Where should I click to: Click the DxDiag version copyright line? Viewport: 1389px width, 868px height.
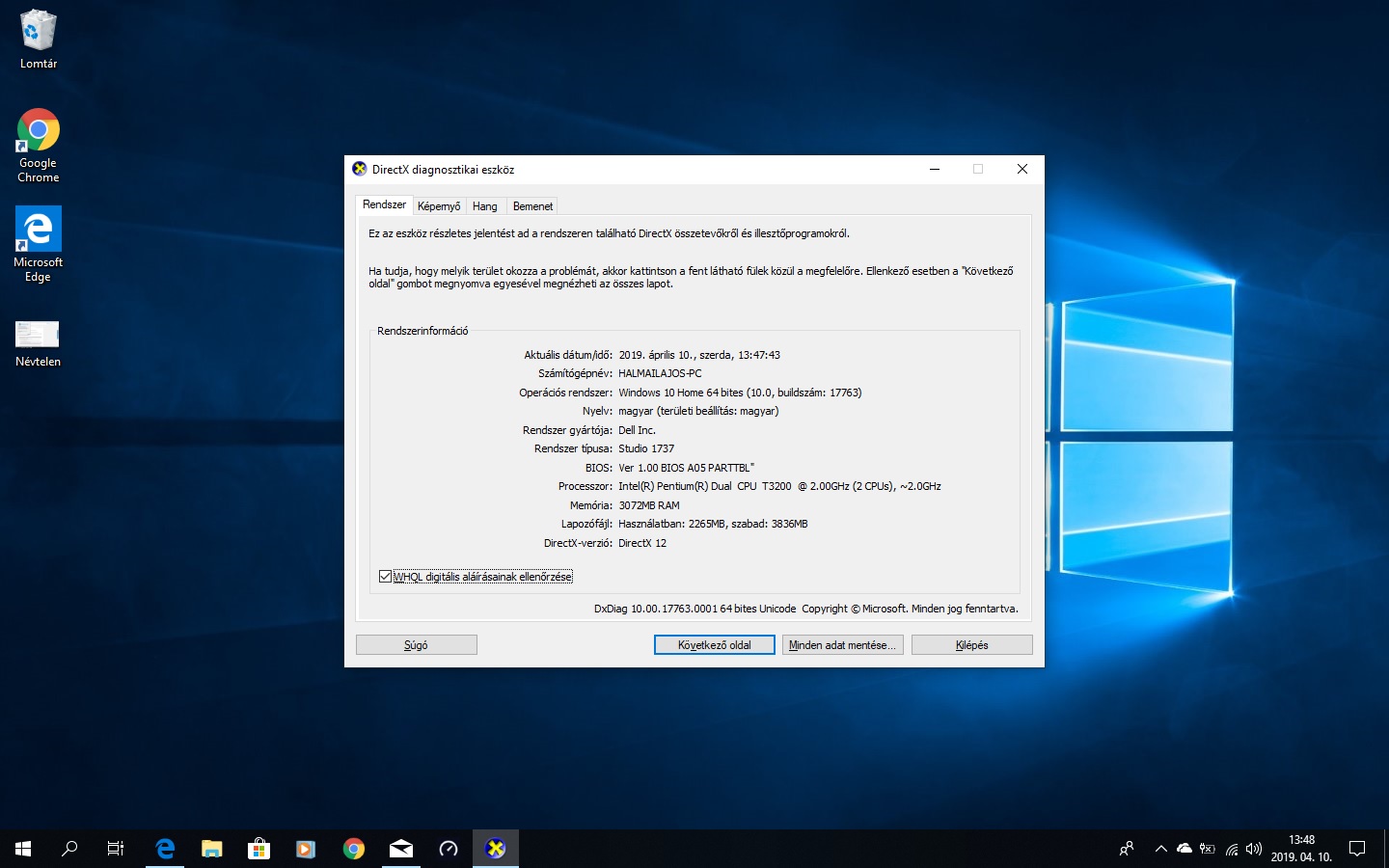point(805,609)
